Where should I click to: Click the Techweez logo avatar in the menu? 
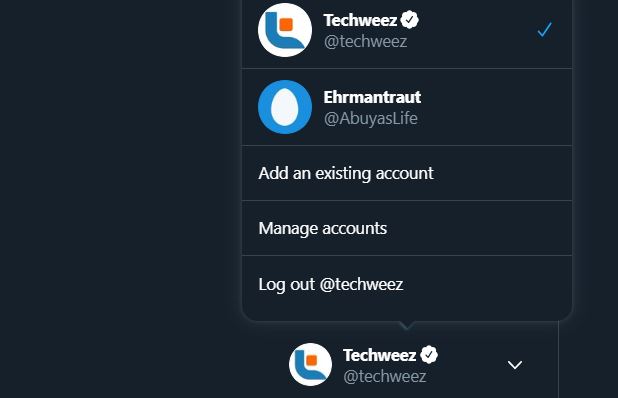click(285, 30)
